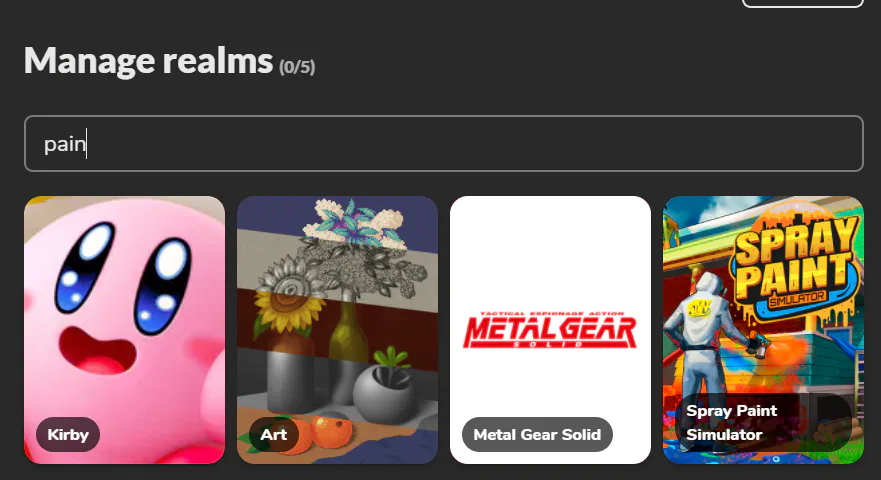
Task: Click the 'Kirby' name label pill
Action: point(68,434)
